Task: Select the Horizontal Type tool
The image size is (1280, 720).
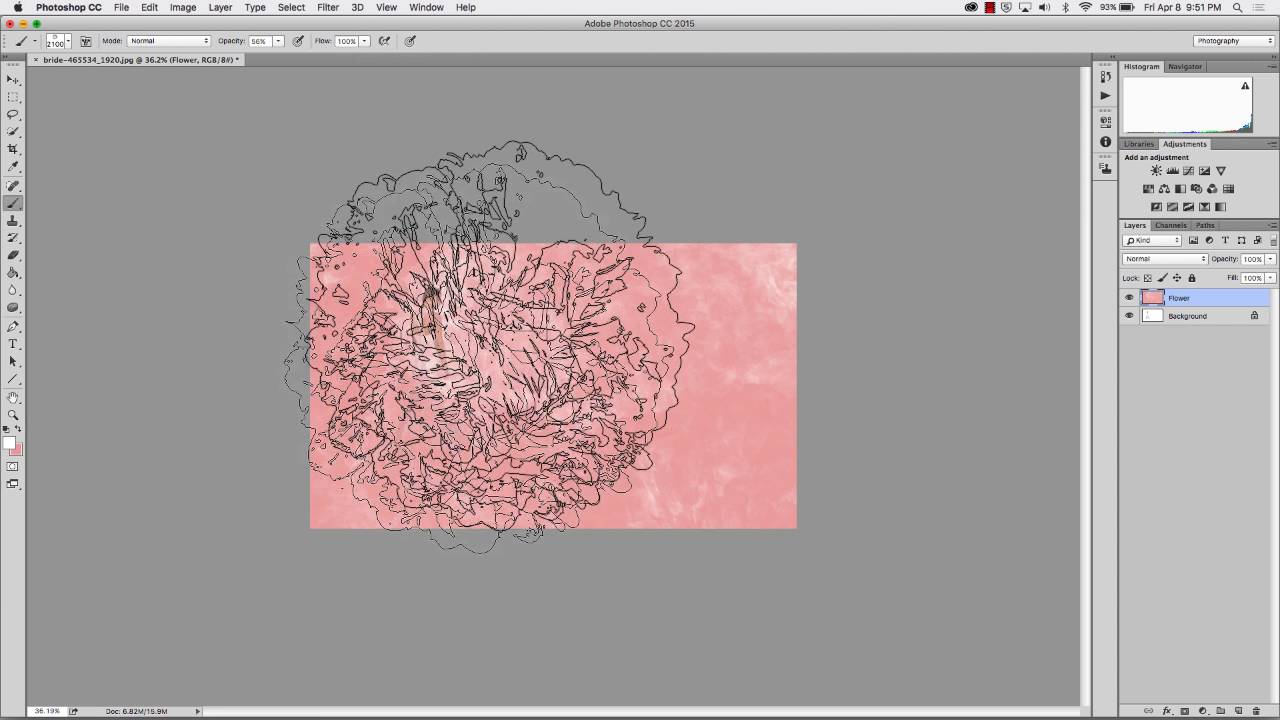Action: click(x=13, y=344)
